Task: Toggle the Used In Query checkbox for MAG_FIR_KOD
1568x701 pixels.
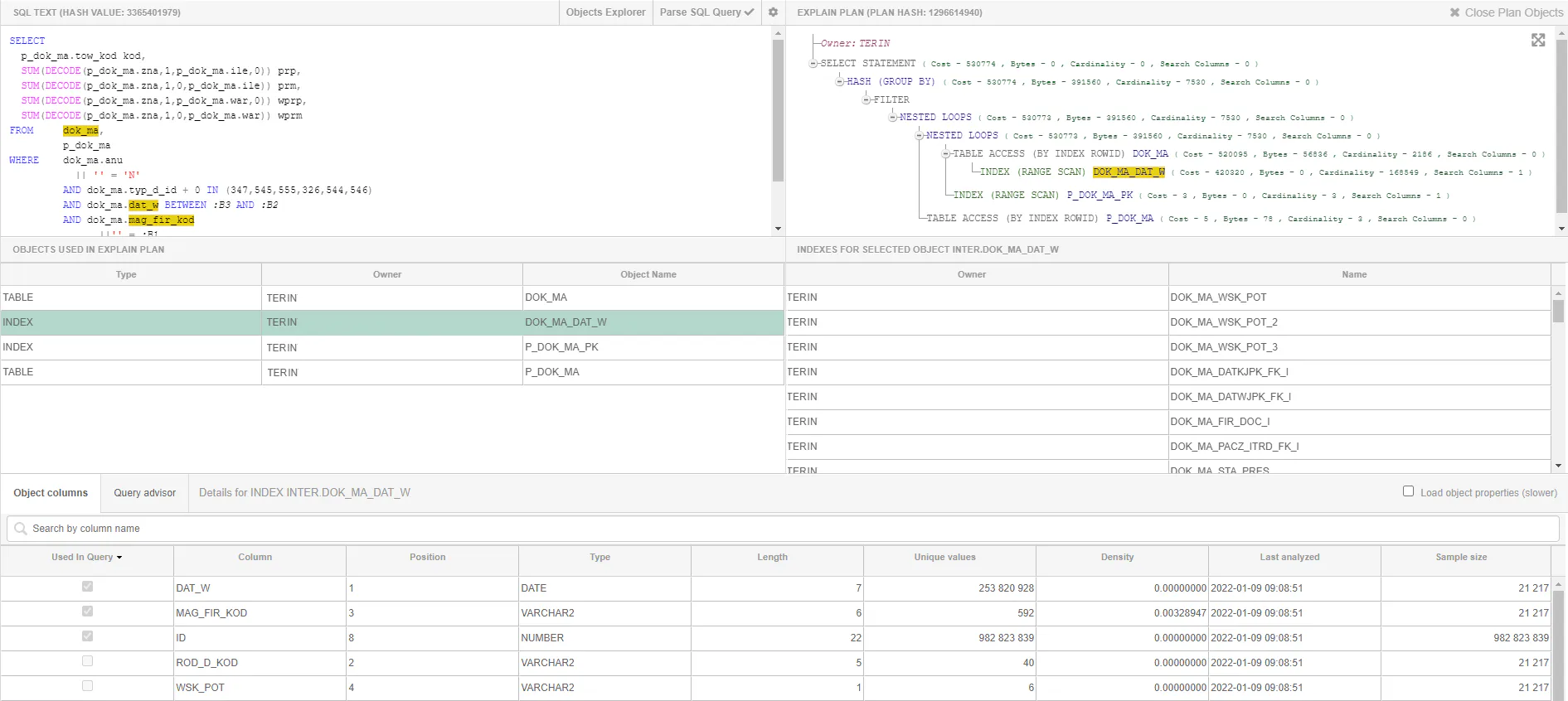Action: [87, 612]
